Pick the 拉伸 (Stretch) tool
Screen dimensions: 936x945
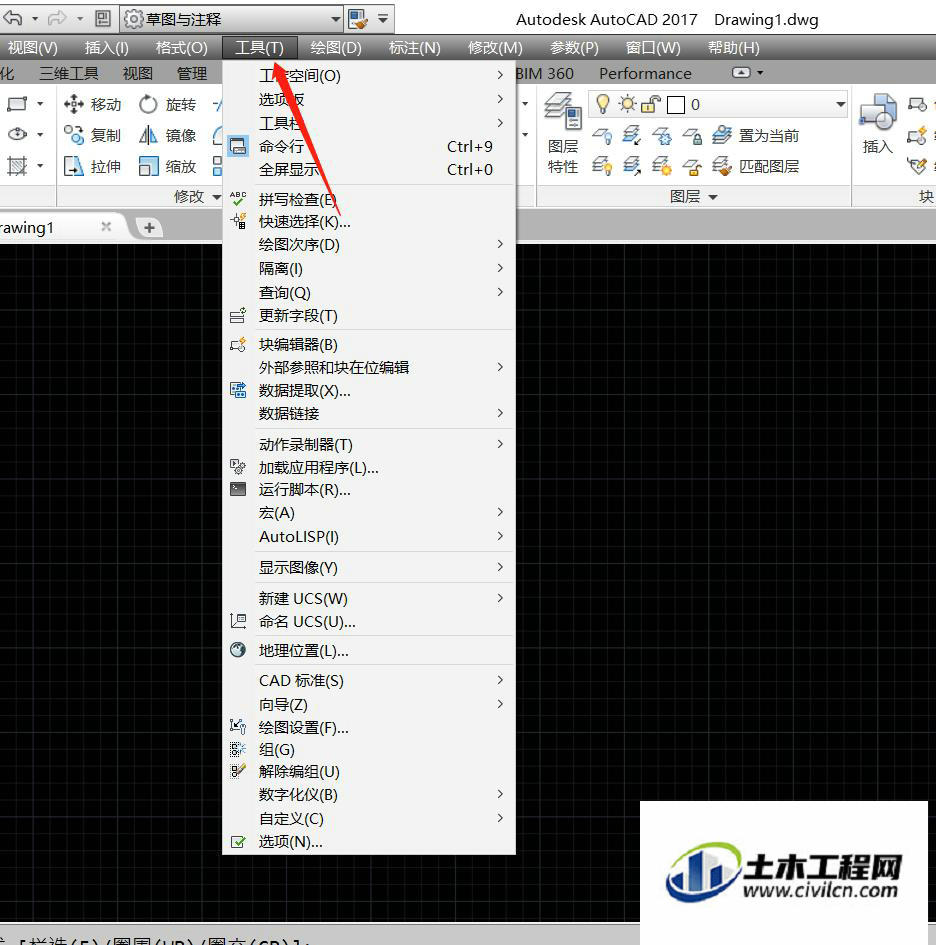point(93,166)
